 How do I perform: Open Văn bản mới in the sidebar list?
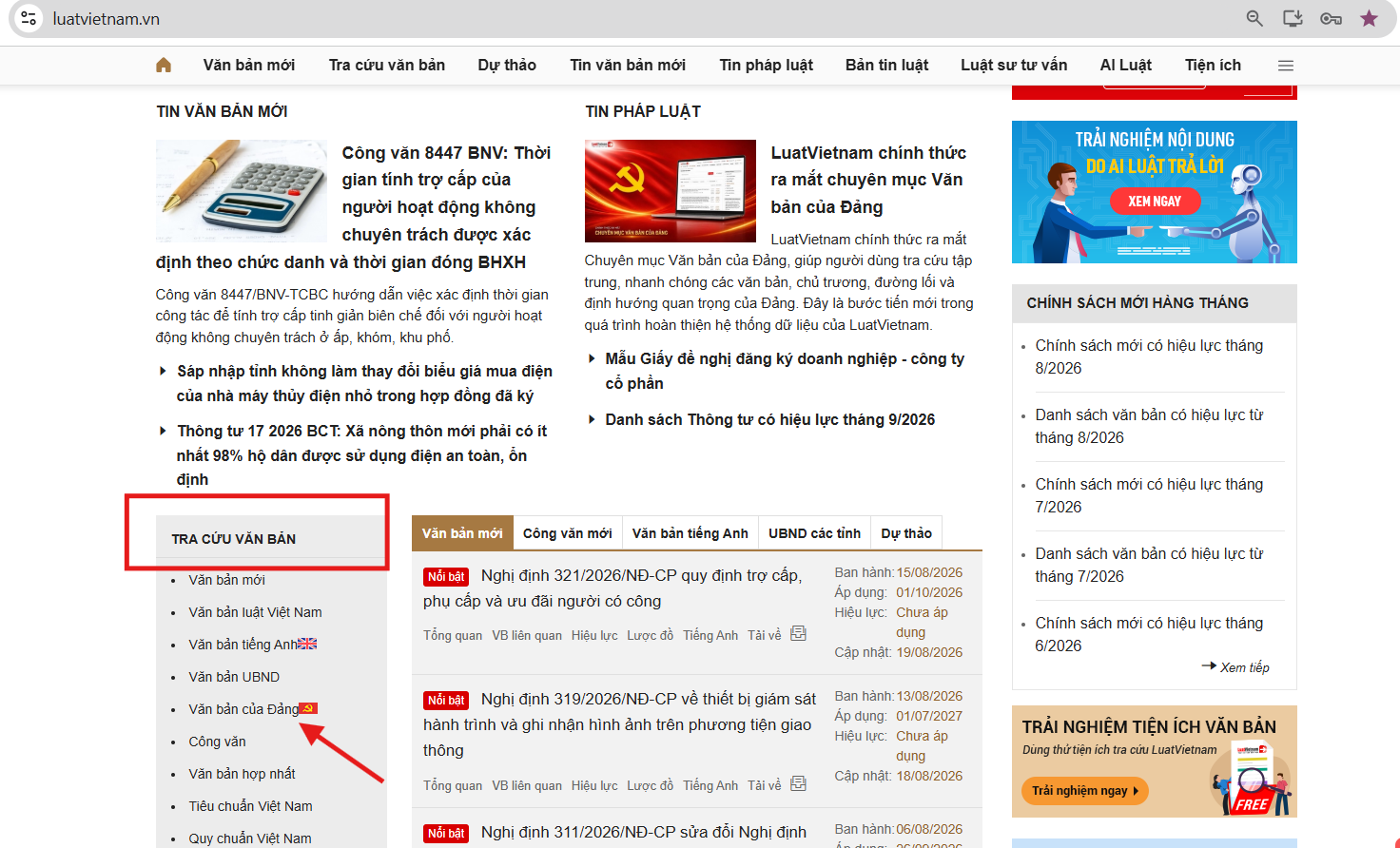[226, 580]
